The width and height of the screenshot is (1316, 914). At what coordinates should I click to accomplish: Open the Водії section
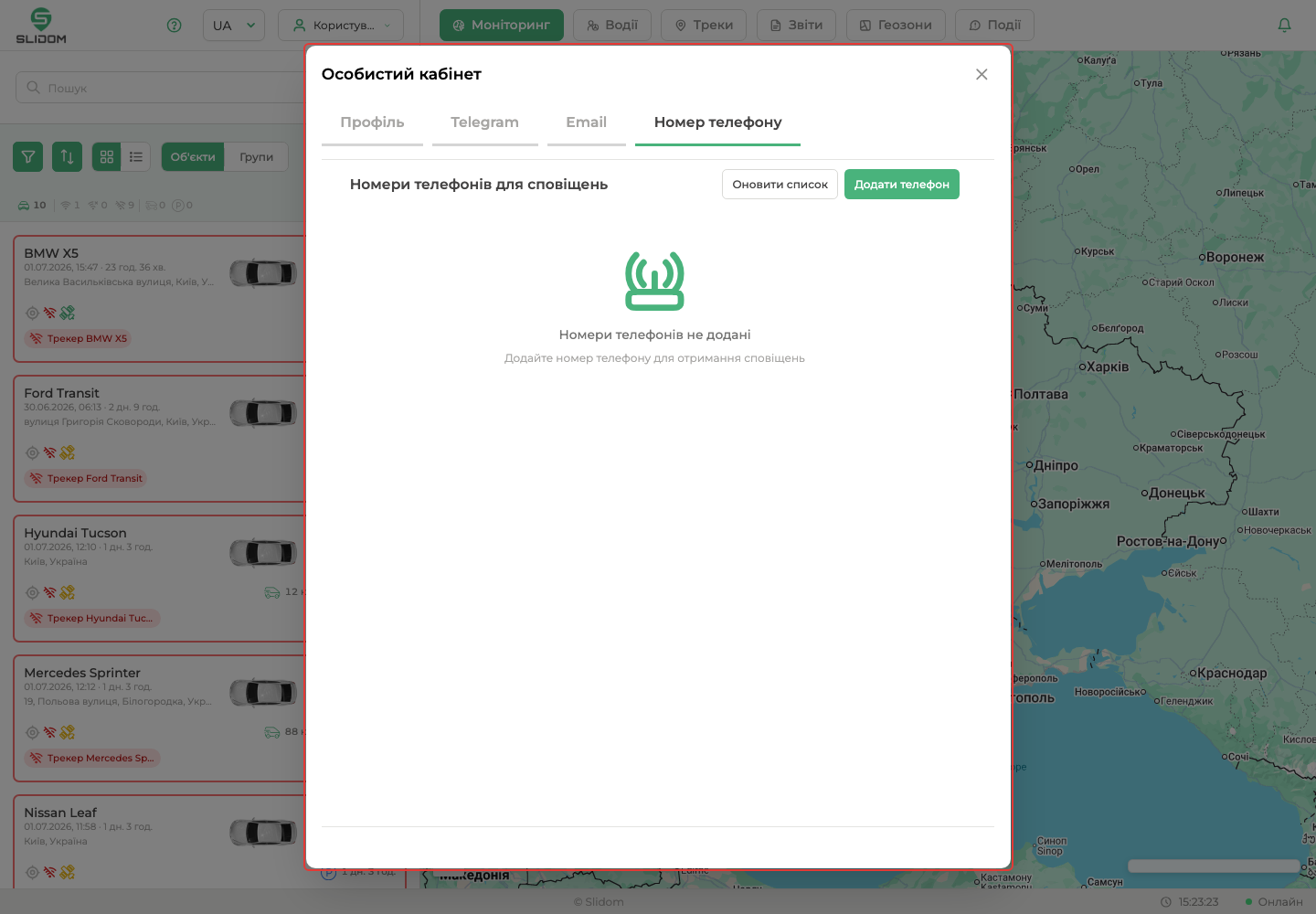pyautogui.click(x=612, y=26)
